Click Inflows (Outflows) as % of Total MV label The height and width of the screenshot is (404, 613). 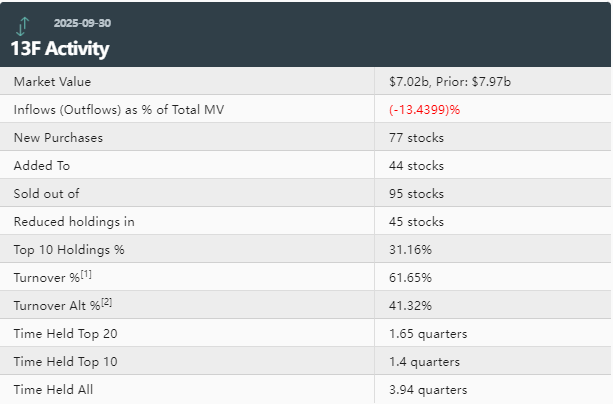(112, 109)
